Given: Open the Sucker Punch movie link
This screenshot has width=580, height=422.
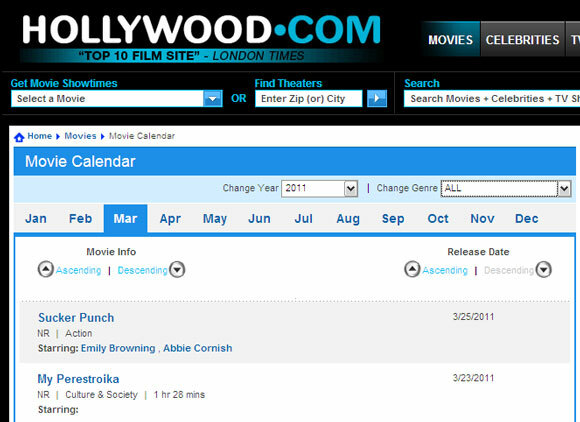Looking at the screenshot, I should [76, 318].
